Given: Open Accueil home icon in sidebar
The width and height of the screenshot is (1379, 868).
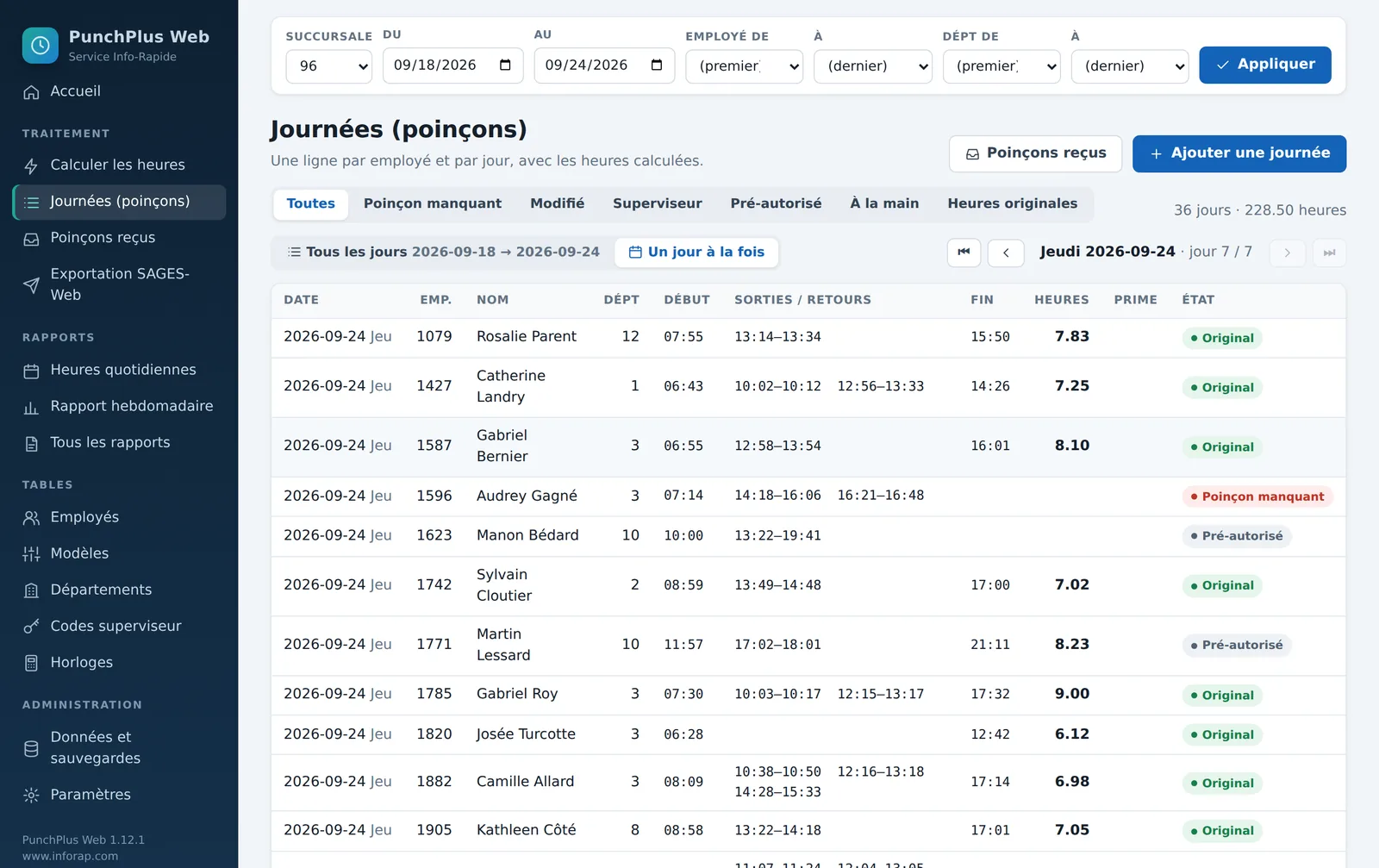Looking at the screenshot, I should coord(31,92).
